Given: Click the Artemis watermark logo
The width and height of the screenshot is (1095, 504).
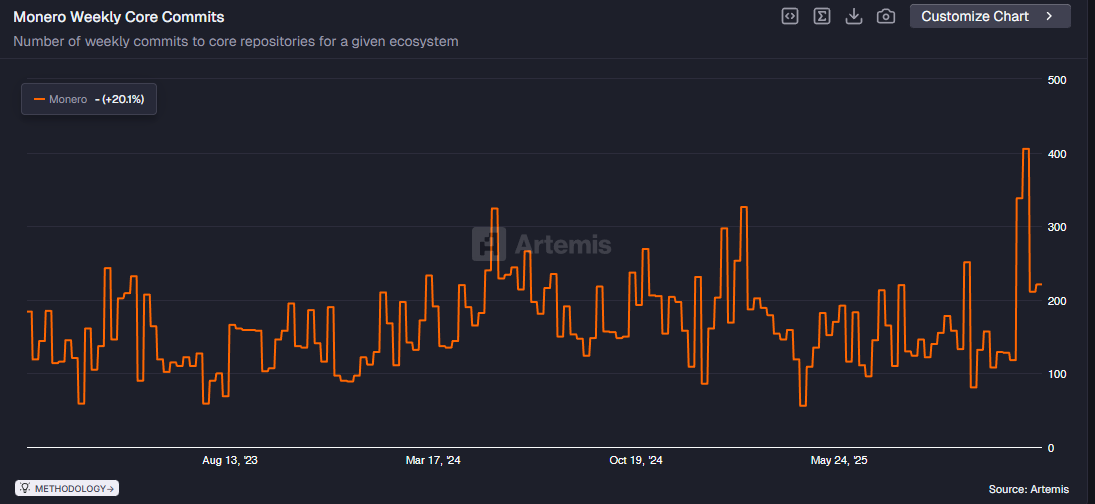Looking at the screenshot, I should coord(490,244).
